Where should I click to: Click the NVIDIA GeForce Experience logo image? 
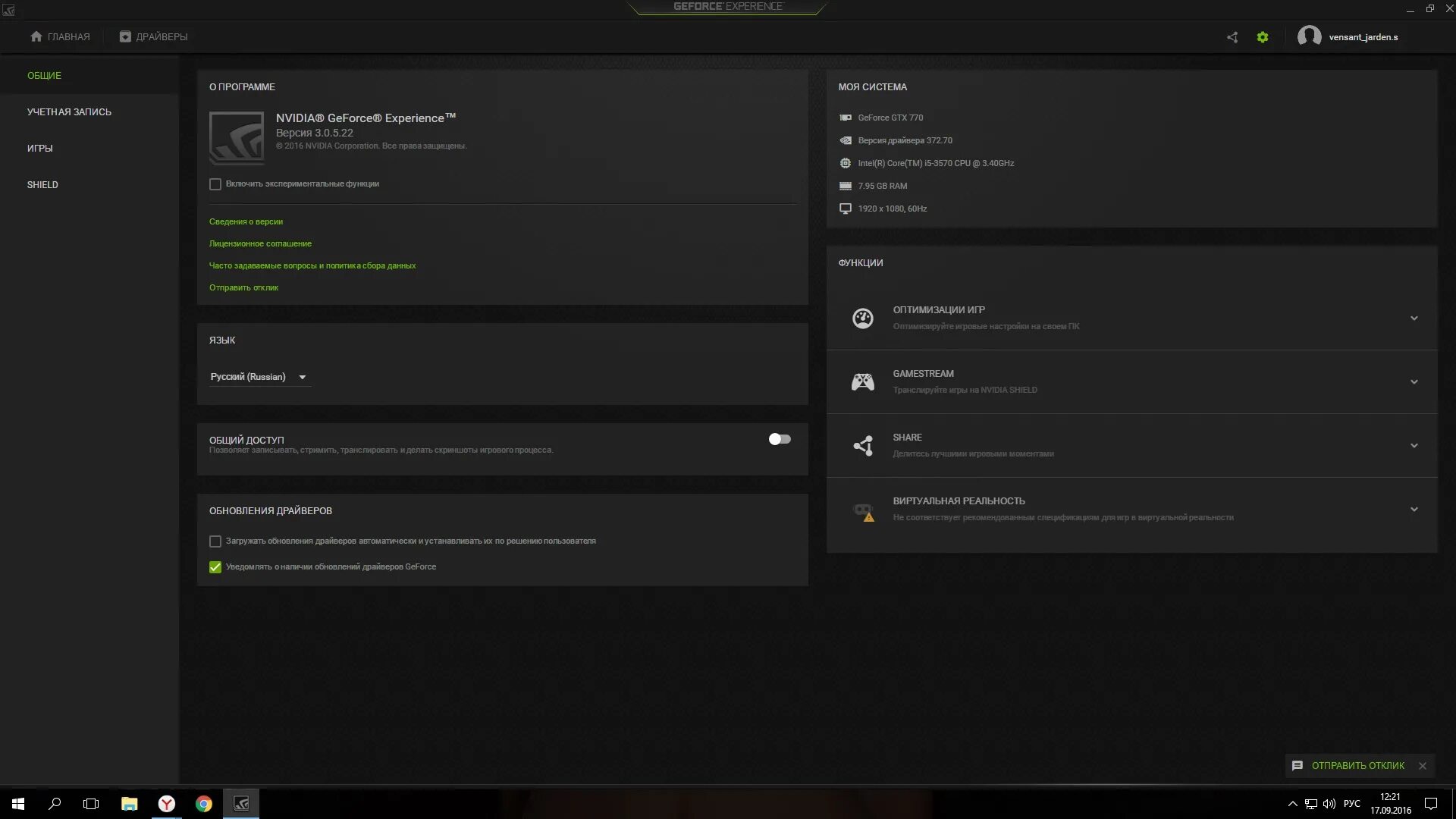pyautogui.click(x=237, y=138)
